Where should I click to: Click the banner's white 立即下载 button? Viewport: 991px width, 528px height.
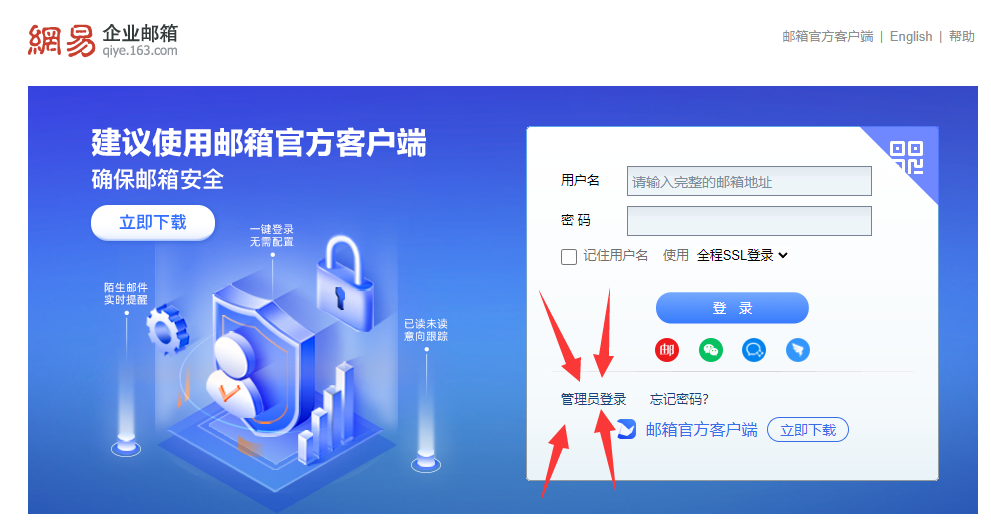pos(153,223)
